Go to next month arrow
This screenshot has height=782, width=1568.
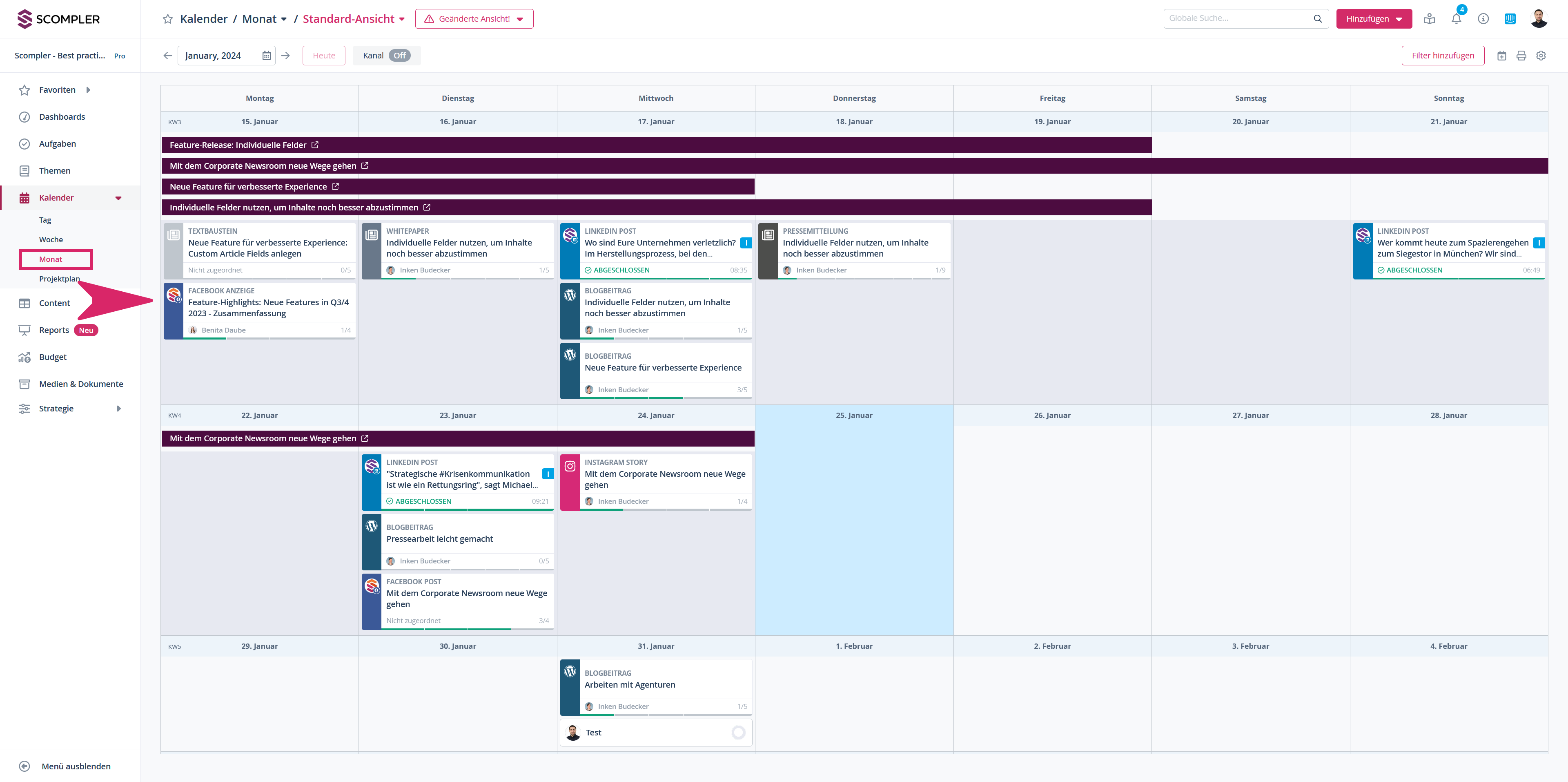click(x=285, y=56)
